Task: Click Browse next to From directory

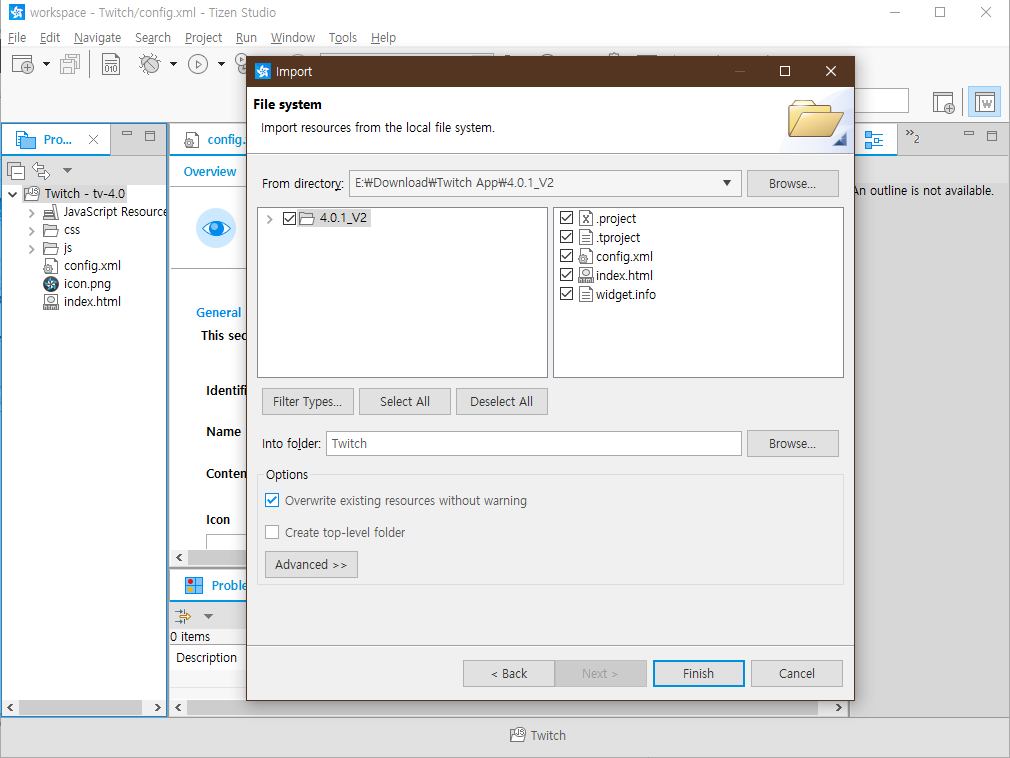Action: [792, 184]
